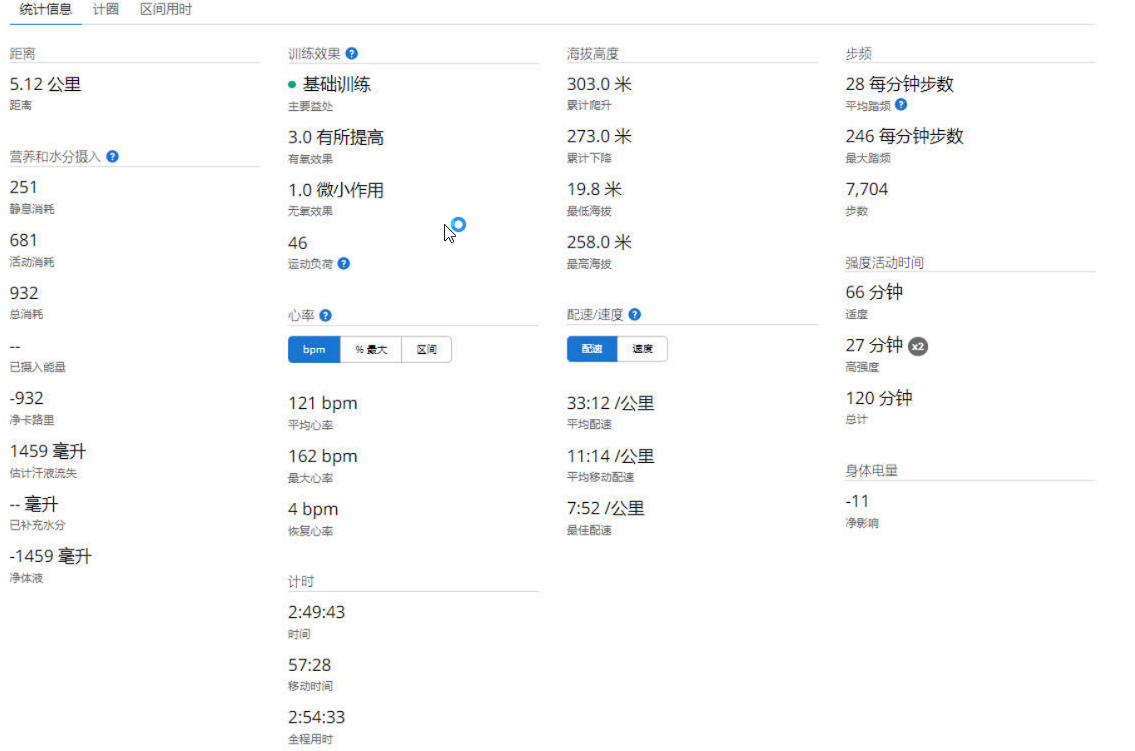Switch heart rate display to 区间 button
This screenshot has width=1135, height=751.
[426, 350]
